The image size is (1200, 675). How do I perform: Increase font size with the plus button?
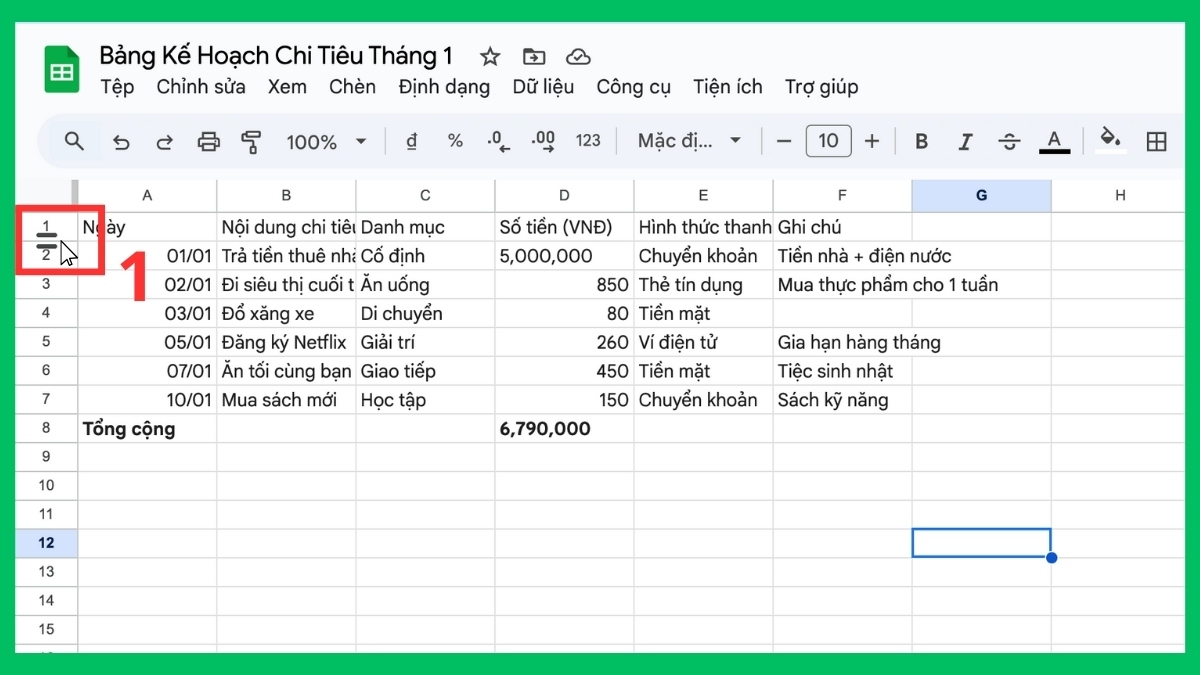pos(871,141)
